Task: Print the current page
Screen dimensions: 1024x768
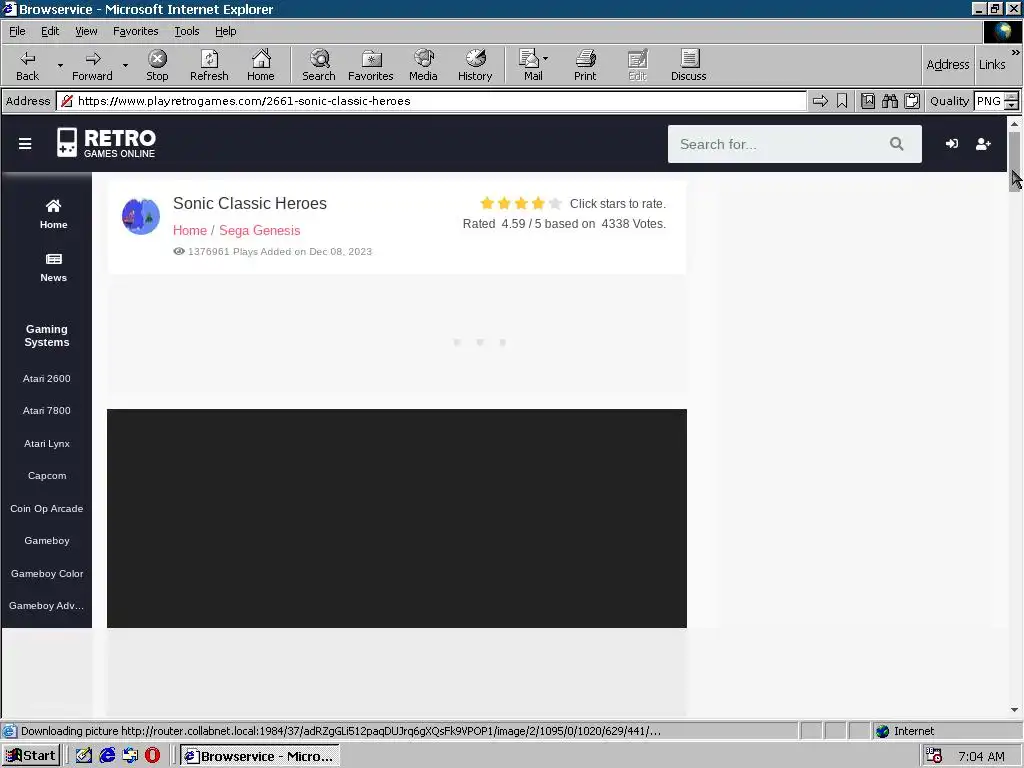Action: 585,65
